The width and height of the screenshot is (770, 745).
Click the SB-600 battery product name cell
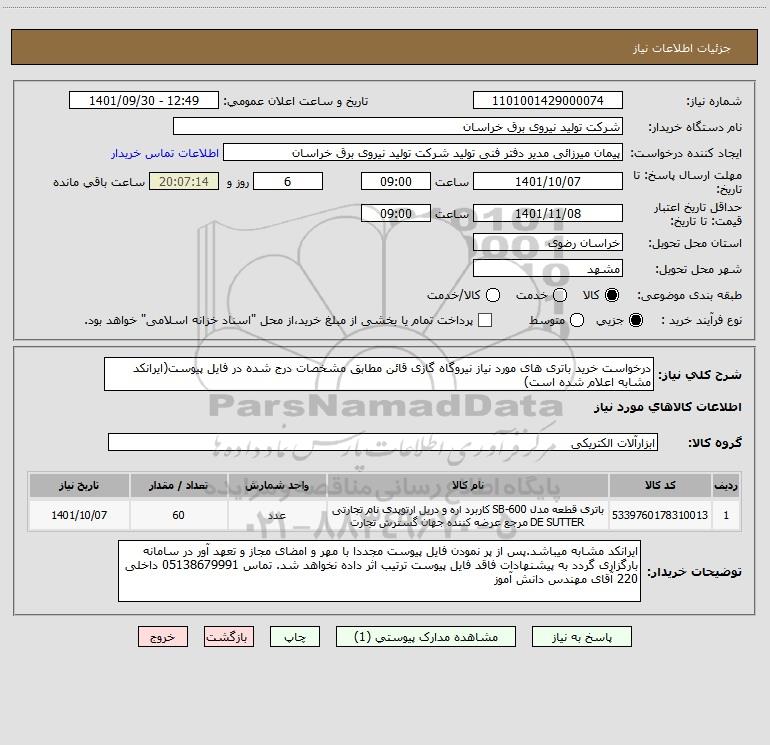coord(468,515)
